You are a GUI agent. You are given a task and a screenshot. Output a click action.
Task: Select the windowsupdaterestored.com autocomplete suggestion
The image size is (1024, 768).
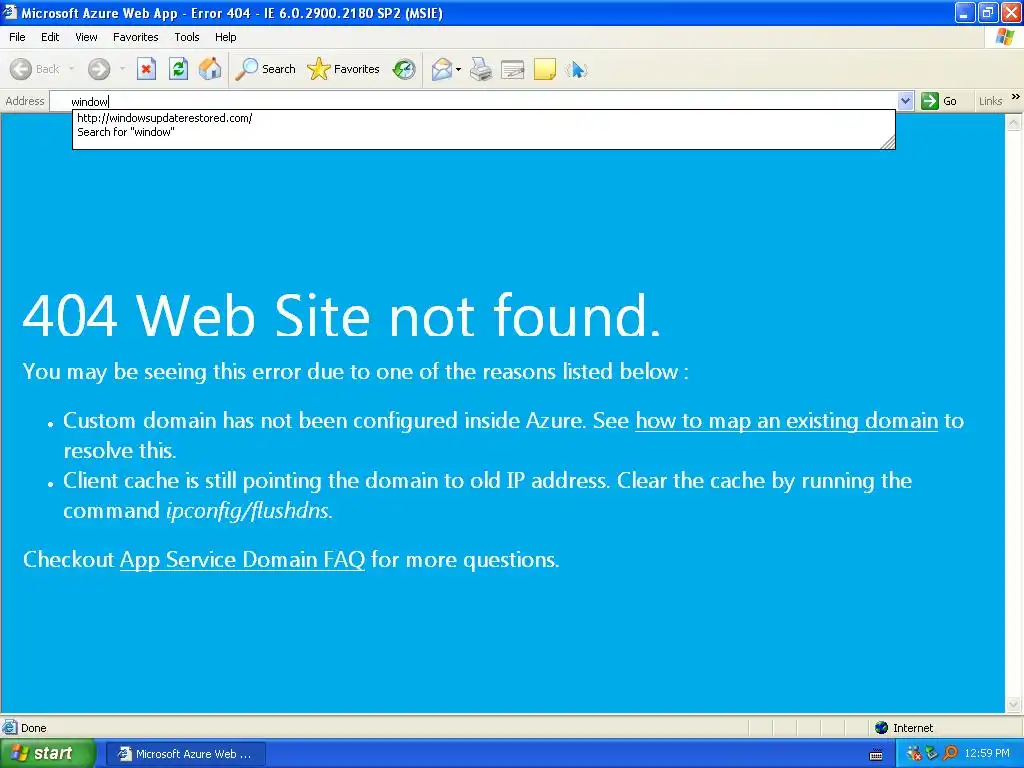coord(165,118)
